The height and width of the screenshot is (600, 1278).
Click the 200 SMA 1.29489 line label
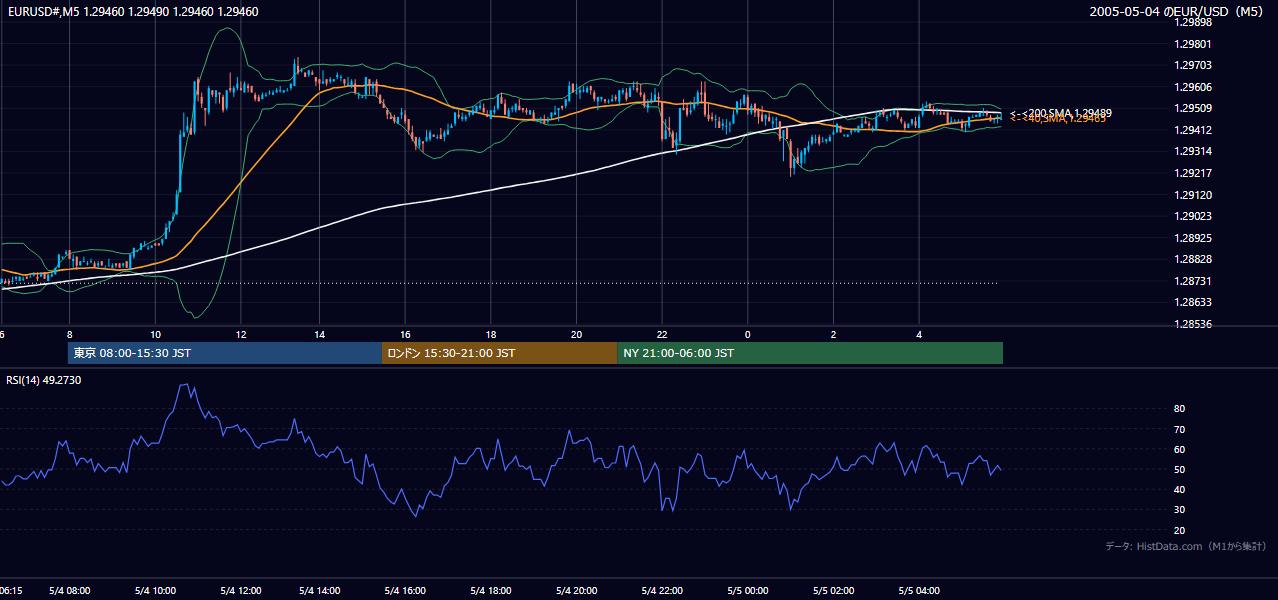point(1061,113)
